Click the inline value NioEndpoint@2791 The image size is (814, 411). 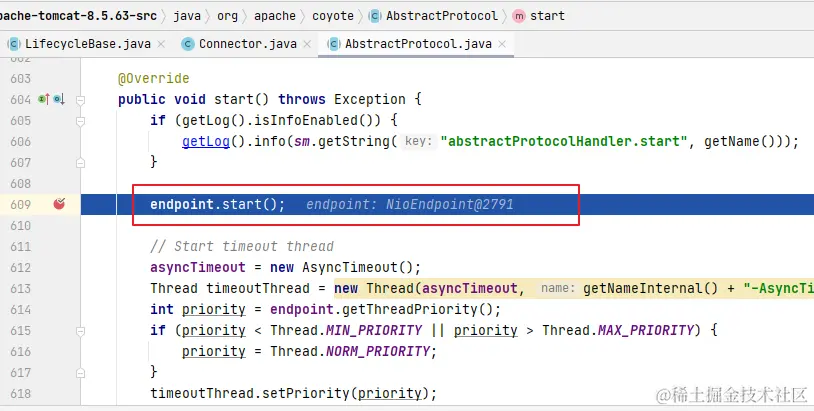450,204
